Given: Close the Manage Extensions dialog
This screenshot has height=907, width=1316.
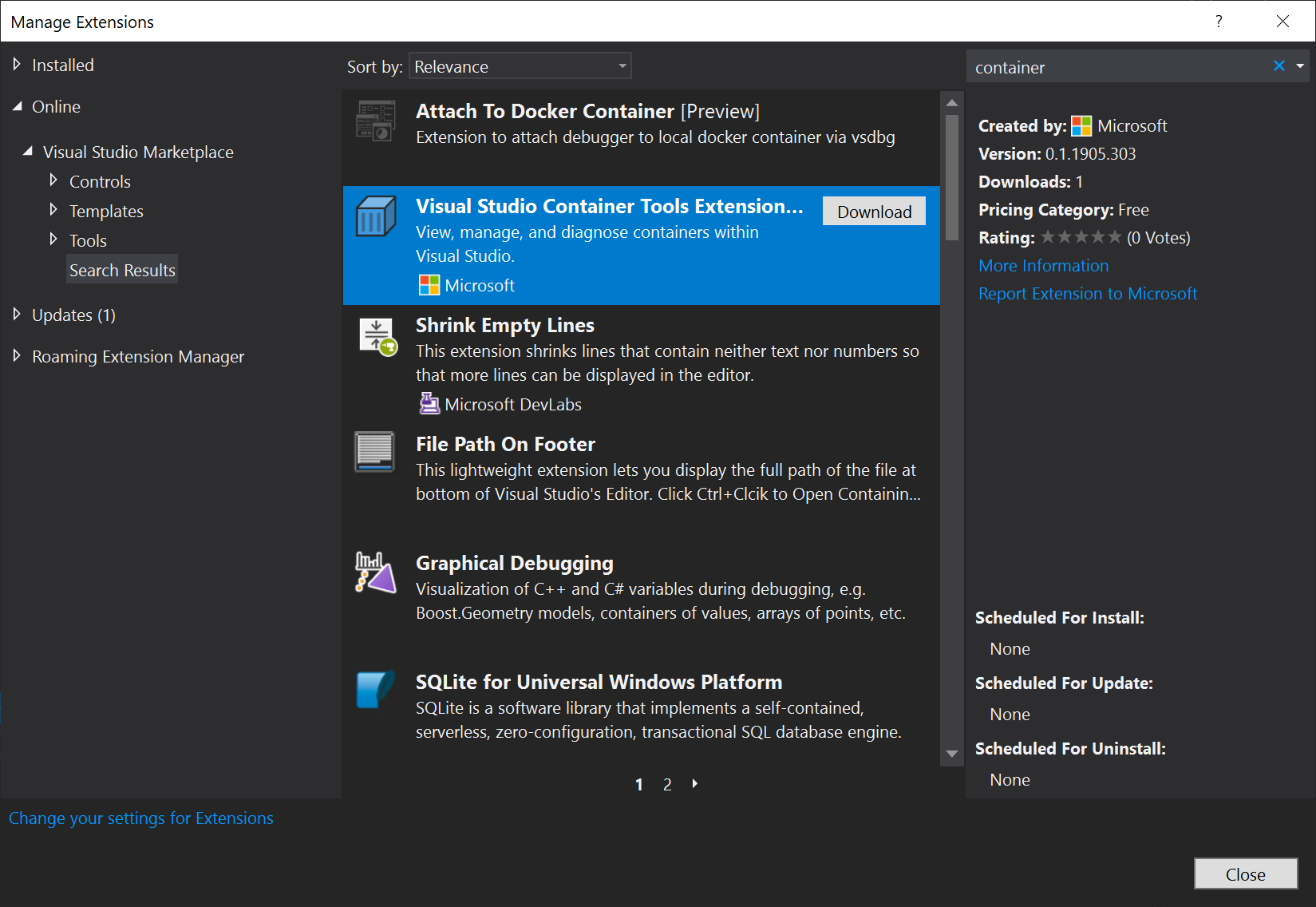Looking at the screenshot, I should pos(1245,874).
